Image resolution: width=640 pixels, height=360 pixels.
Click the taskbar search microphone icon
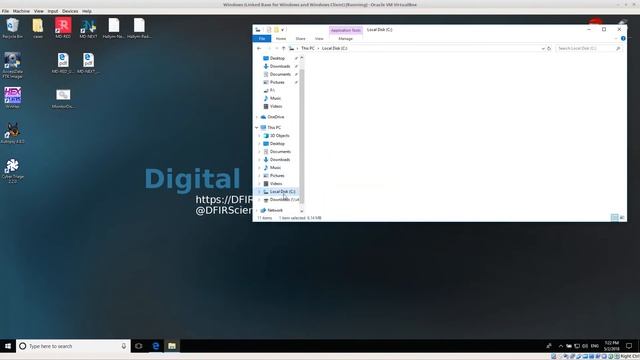124,346
